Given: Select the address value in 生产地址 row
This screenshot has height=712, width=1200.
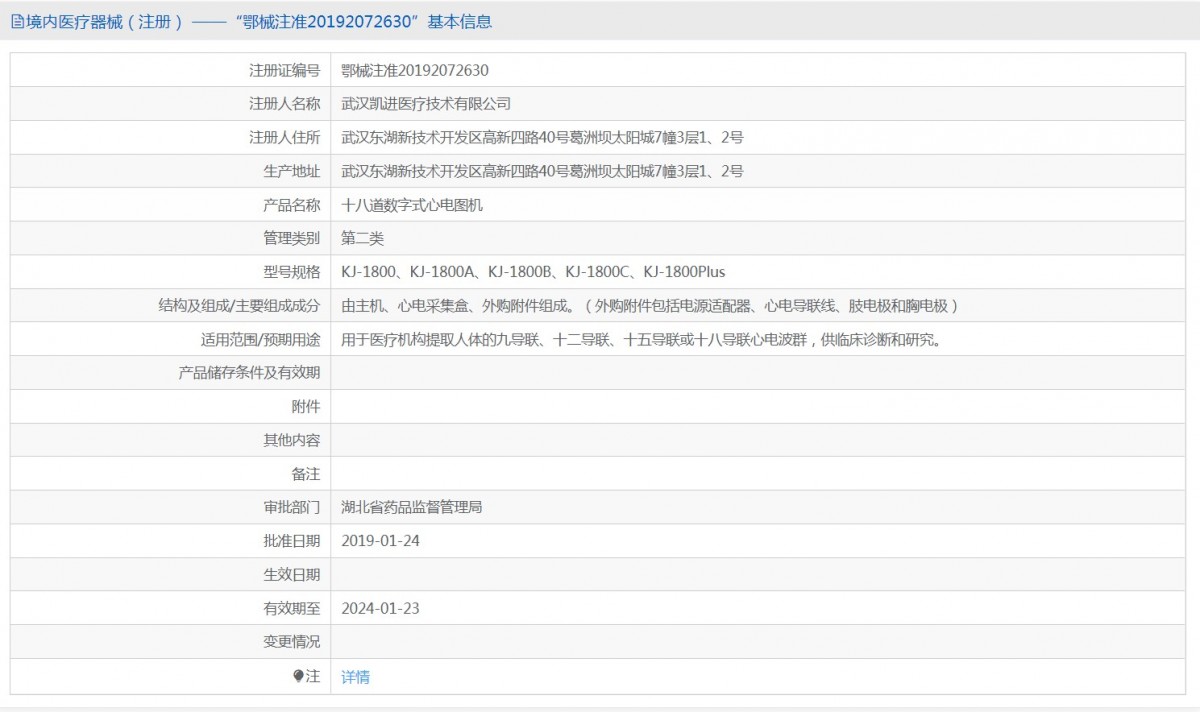Looking at the screenshot, I should pyautogui.click(x=542, y=171).
